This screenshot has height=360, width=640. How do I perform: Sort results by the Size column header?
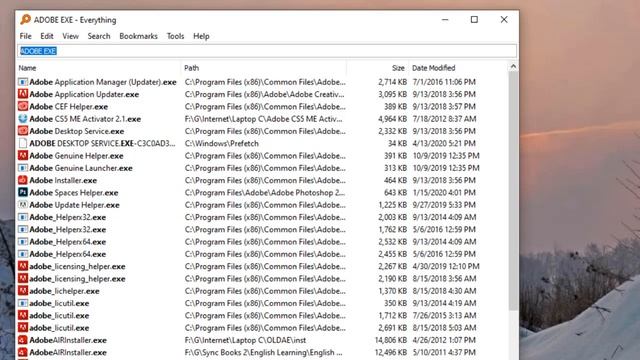click(x=378, y=68)
